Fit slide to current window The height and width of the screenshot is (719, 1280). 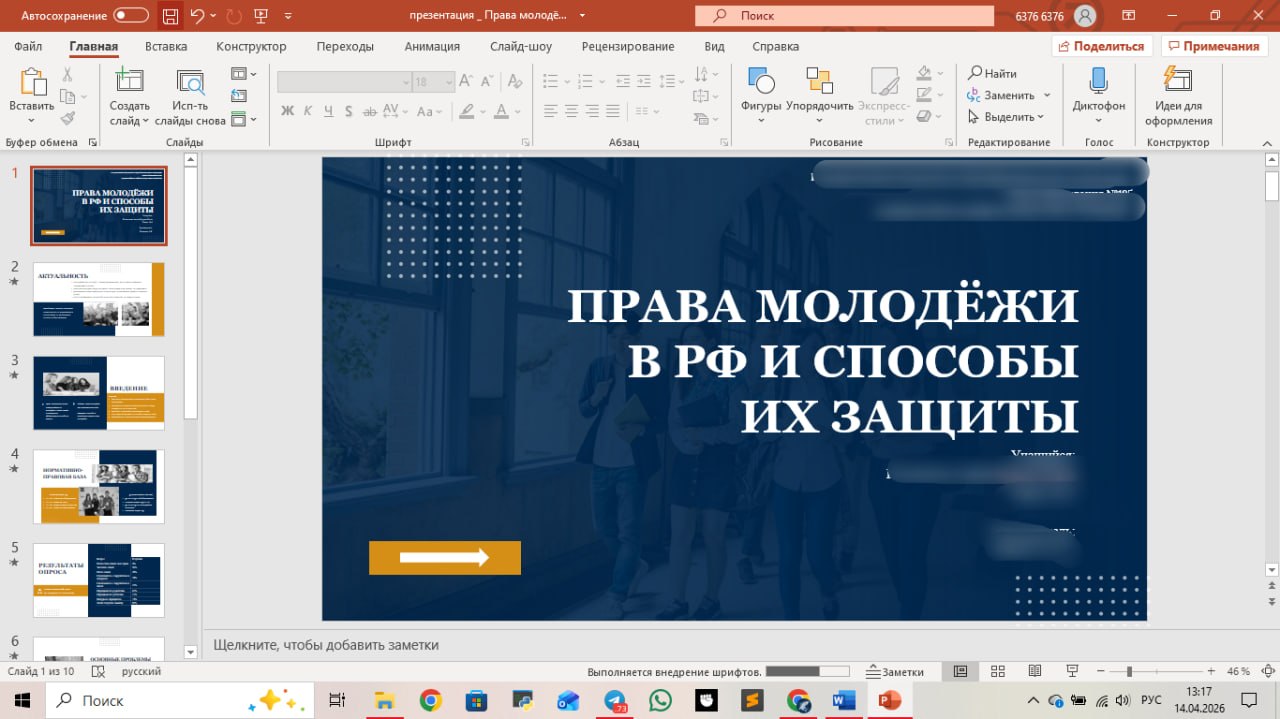coord(1267,671)
